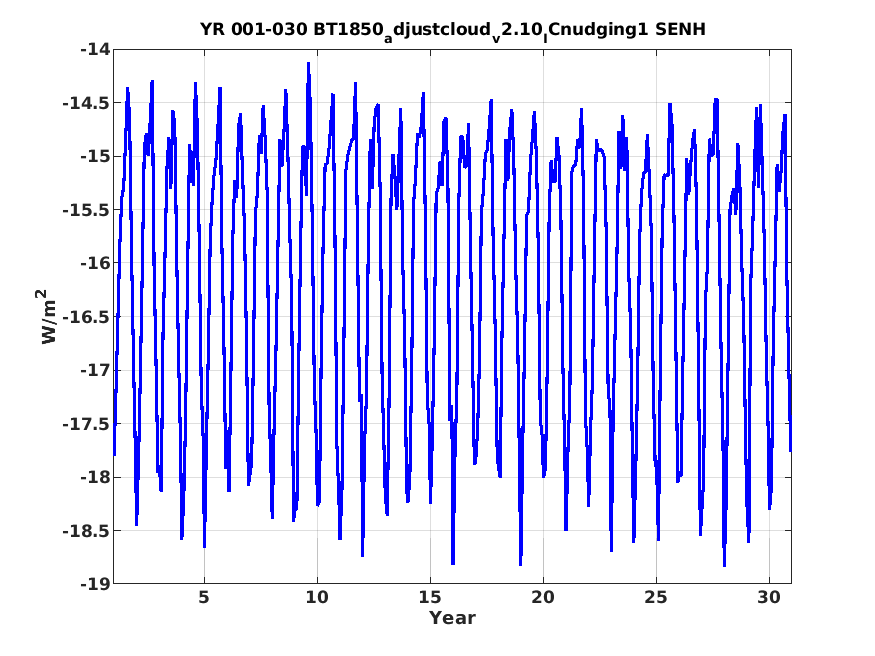Click the y-axis tick label '-14'
Screen dimensions: 875x656
[95, 49]
